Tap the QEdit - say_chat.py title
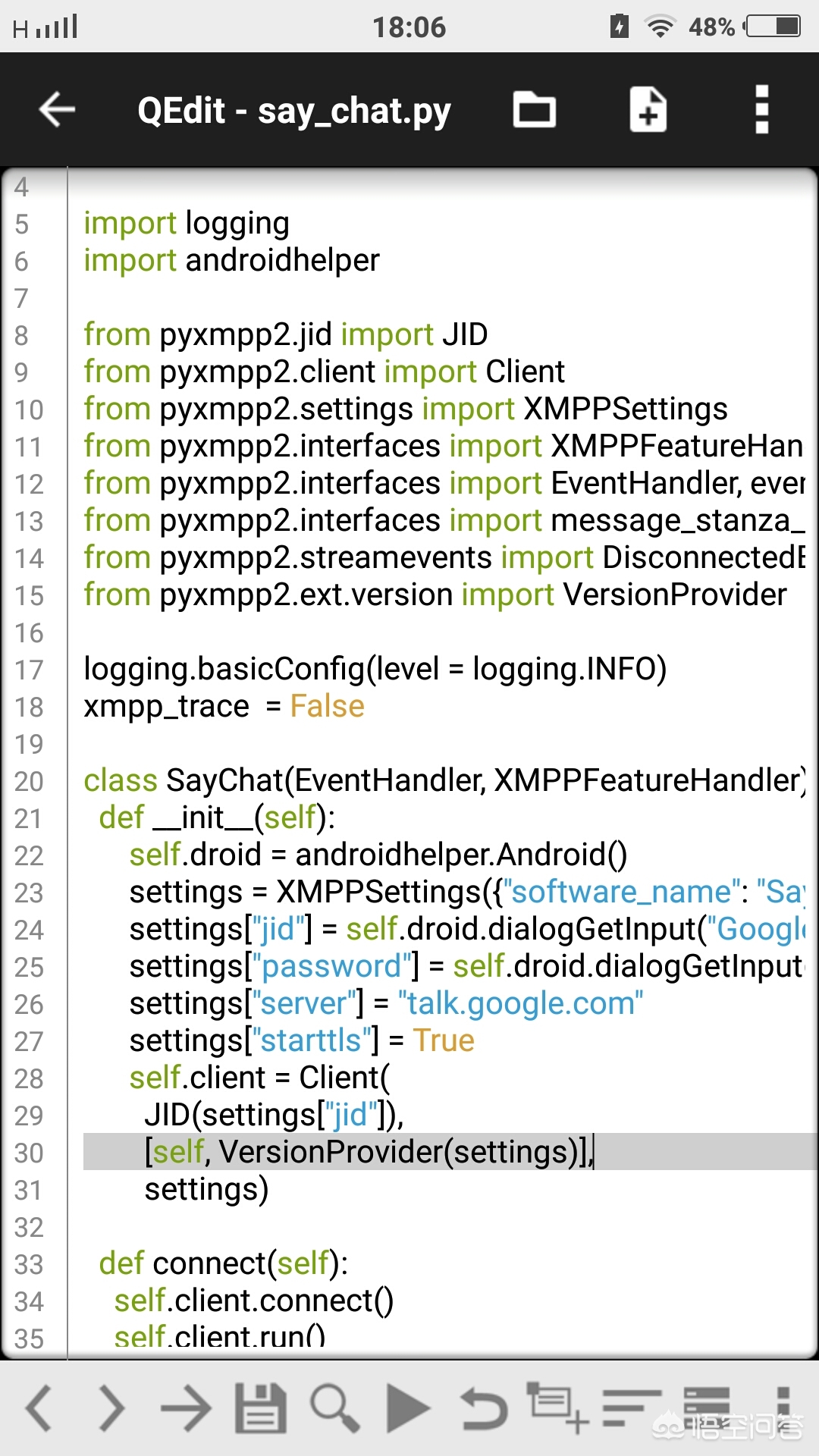819x1456 pixels. coord(294,111)
